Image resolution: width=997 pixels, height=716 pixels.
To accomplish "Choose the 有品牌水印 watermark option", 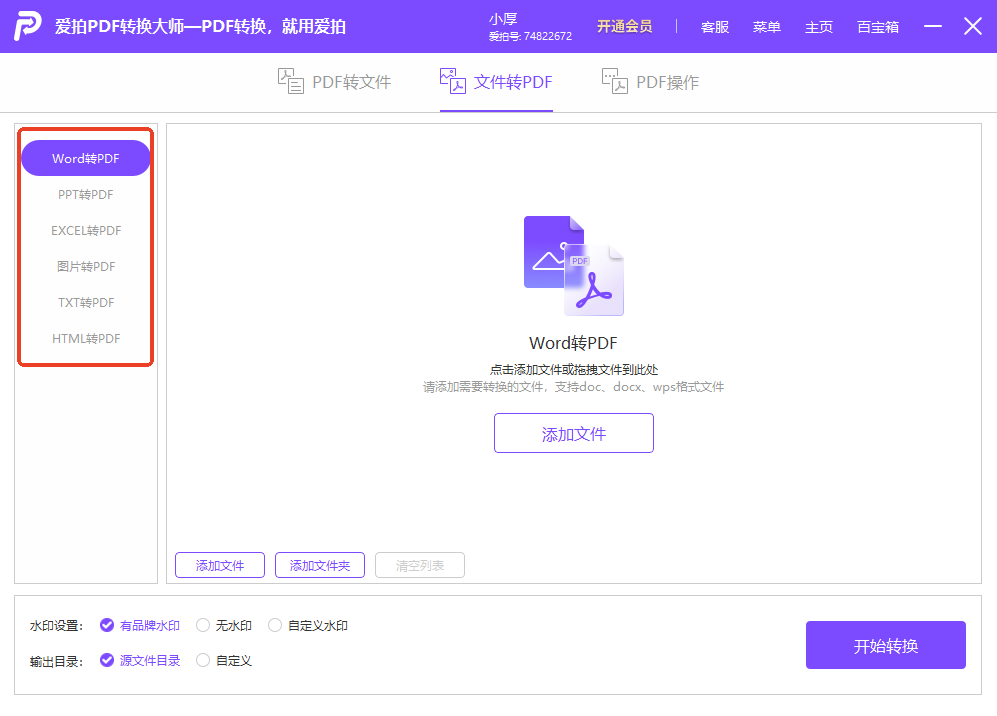I will pyautogui.click(x=140, y=626).
